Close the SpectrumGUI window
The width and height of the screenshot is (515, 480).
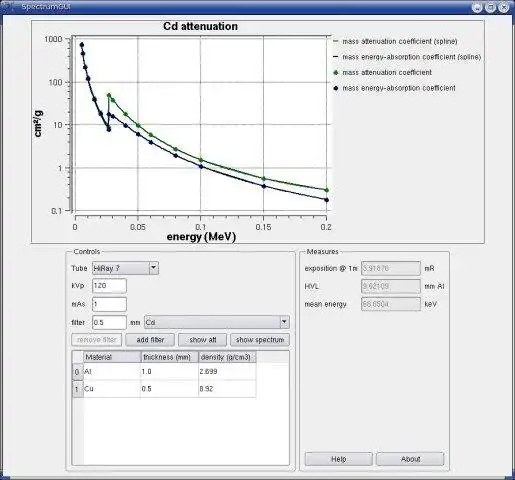pyautogui.click(x=503, y=7)
